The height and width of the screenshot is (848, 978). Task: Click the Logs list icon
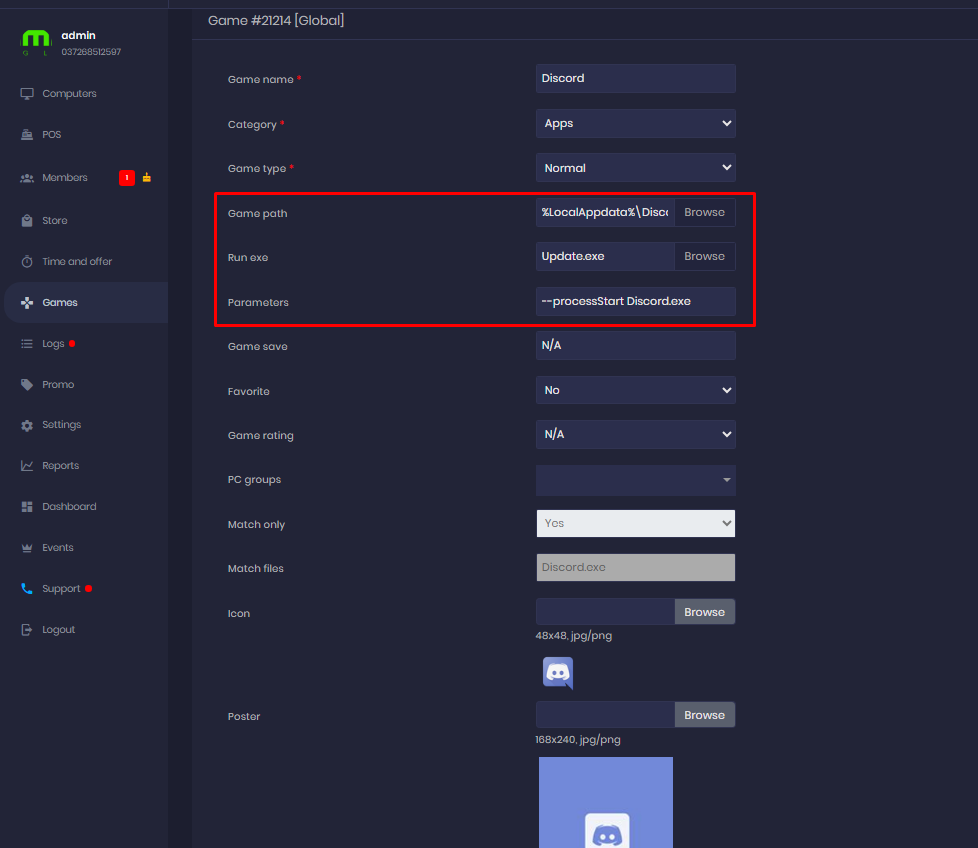[27, 344]
